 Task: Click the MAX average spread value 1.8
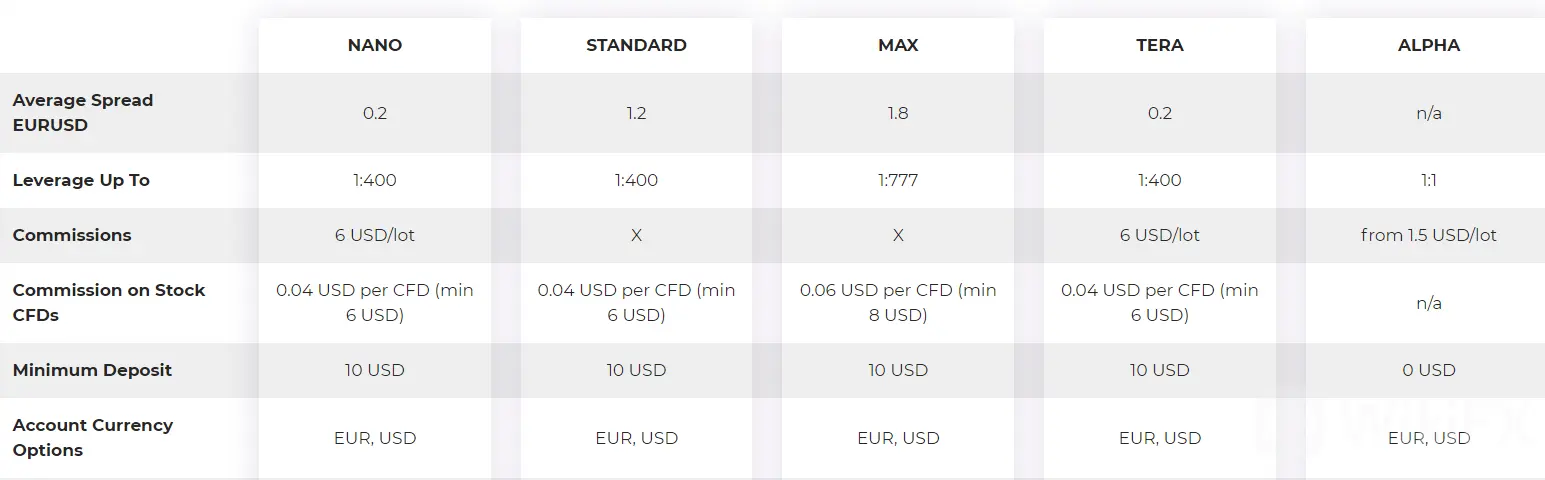point(898,113)
